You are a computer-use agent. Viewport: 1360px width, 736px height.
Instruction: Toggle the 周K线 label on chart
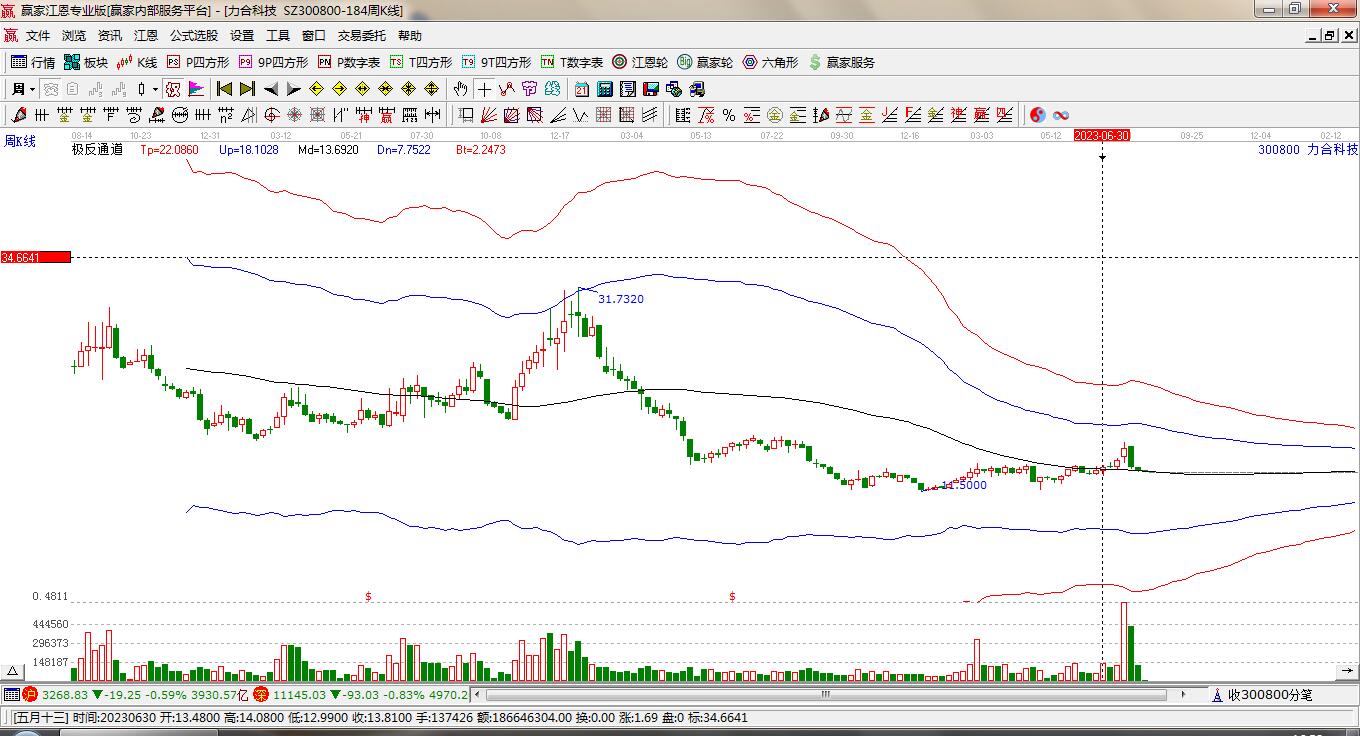pyautogui.click(x=20, y=142)
